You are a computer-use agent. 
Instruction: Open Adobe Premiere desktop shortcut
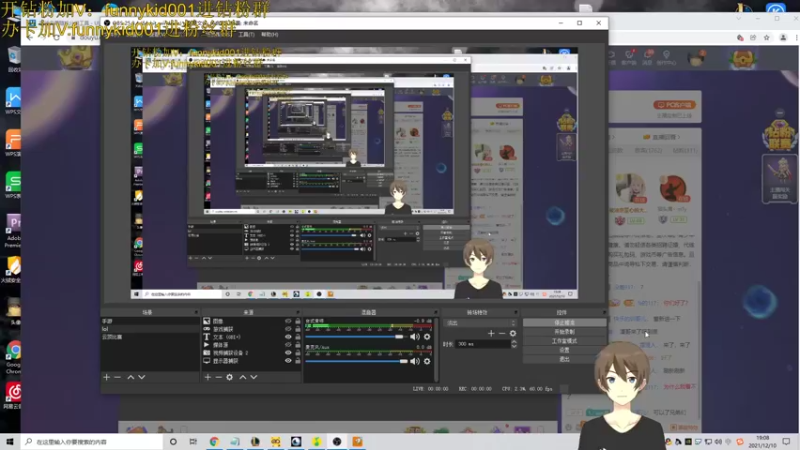pos(13,231)
